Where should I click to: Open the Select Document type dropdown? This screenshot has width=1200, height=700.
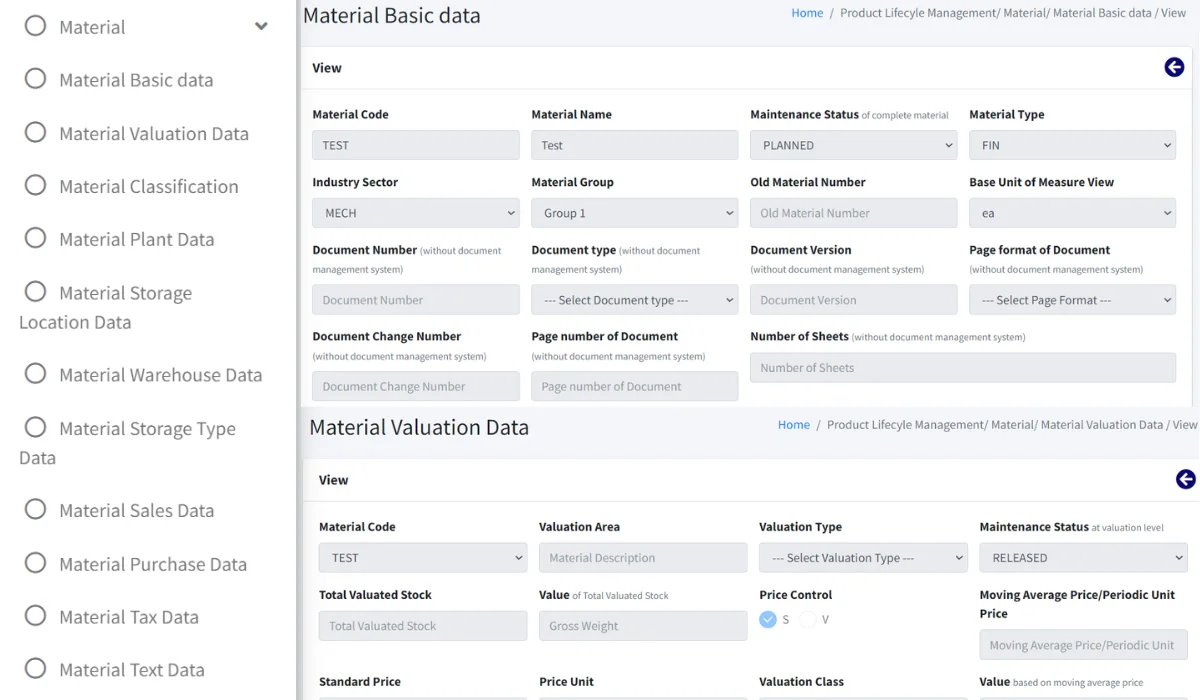(x=634, y=299)
